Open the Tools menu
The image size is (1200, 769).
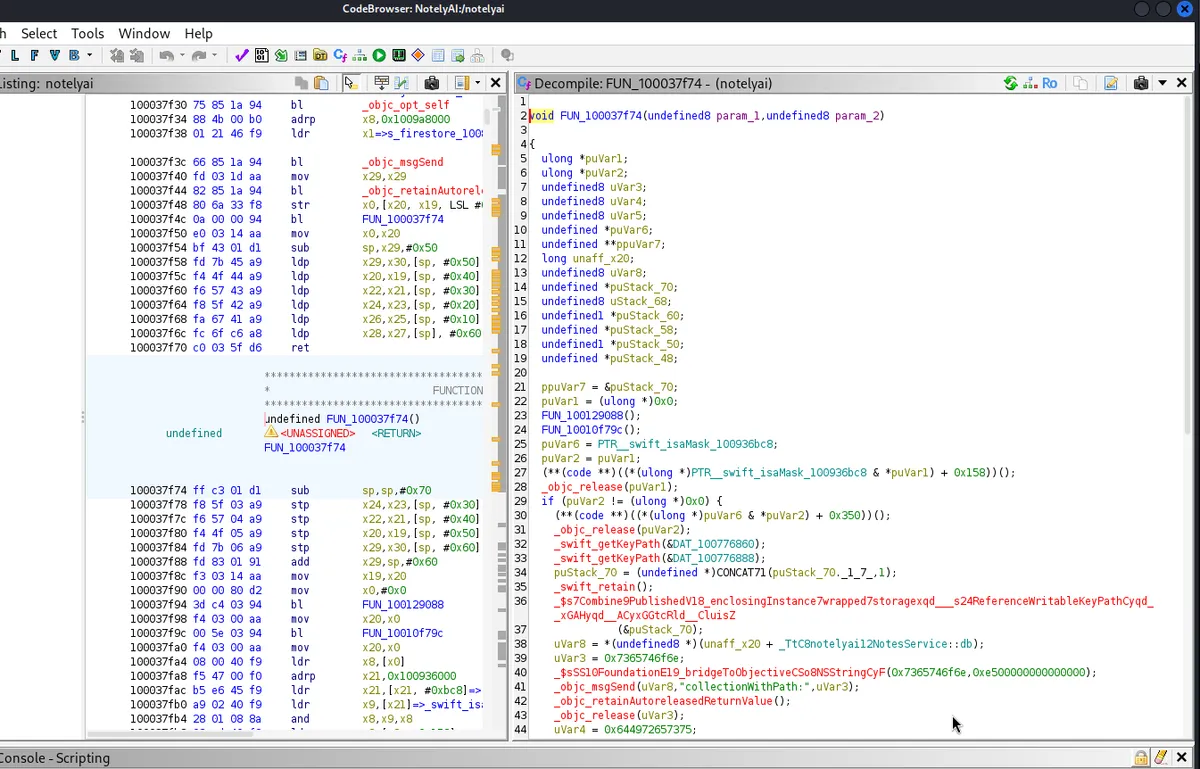click(x=87, y=33)
